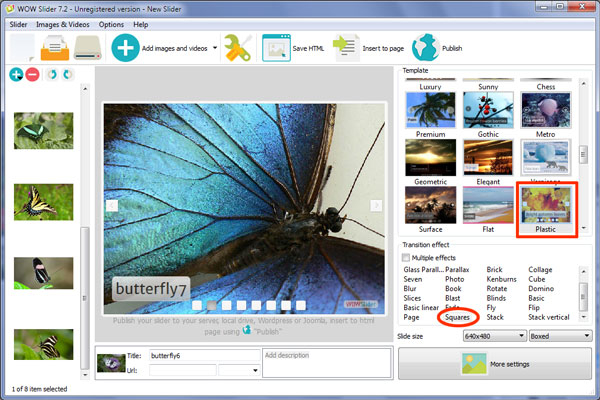
Task: Open the Add images and videos dropdown arrow
Action: point(215,48)
